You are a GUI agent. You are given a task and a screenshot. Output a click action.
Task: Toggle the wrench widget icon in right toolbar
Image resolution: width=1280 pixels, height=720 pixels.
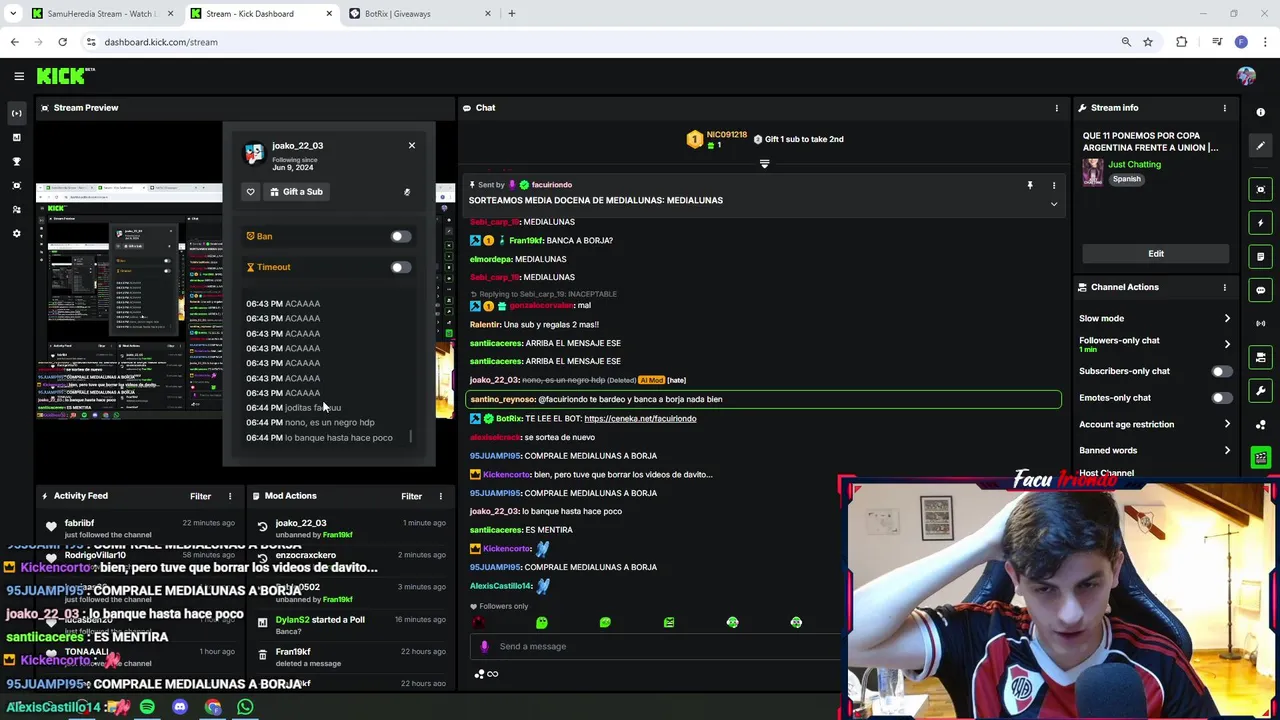tap(1260, 391)
